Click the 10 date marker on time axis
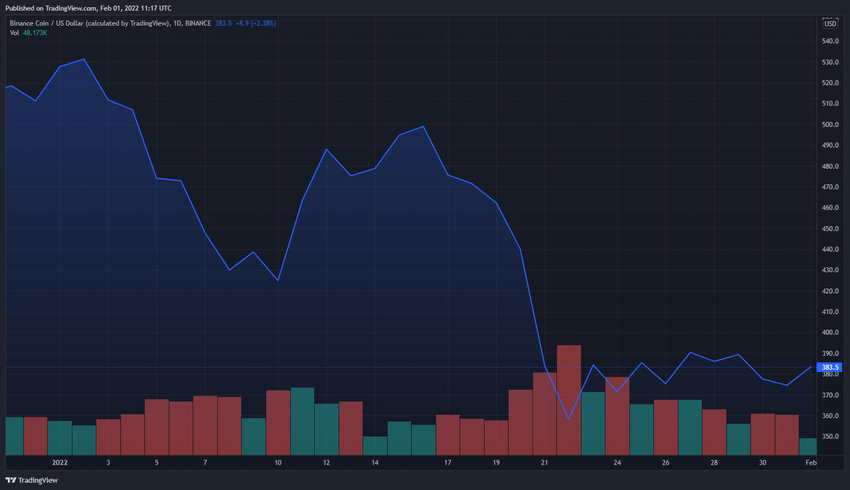Viewport: 850px width, 490px height. click(x=278, y=463)
